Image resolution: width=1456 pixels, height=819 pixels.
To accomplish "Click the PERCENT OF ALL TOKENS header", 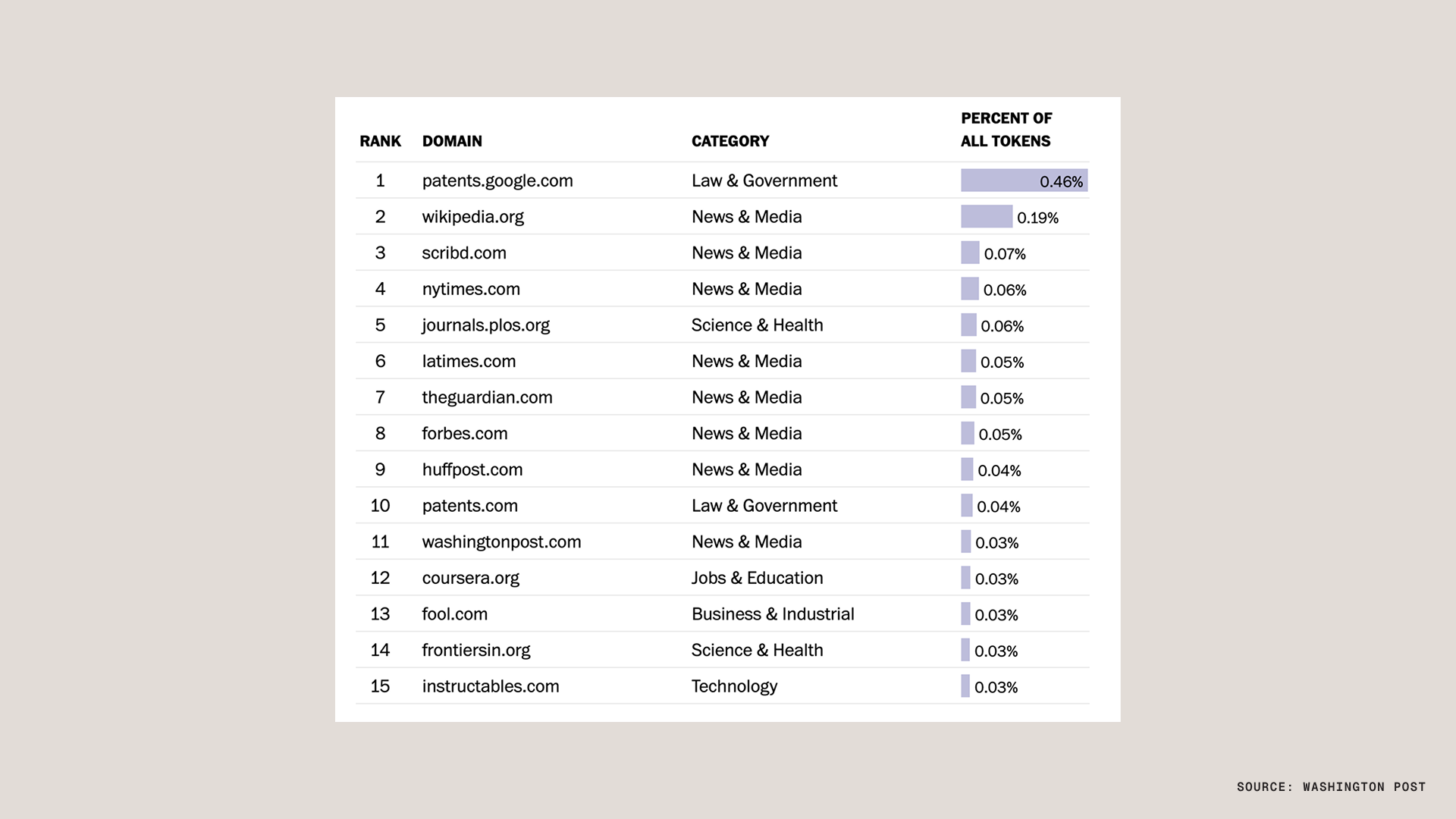I will 1006,130.
